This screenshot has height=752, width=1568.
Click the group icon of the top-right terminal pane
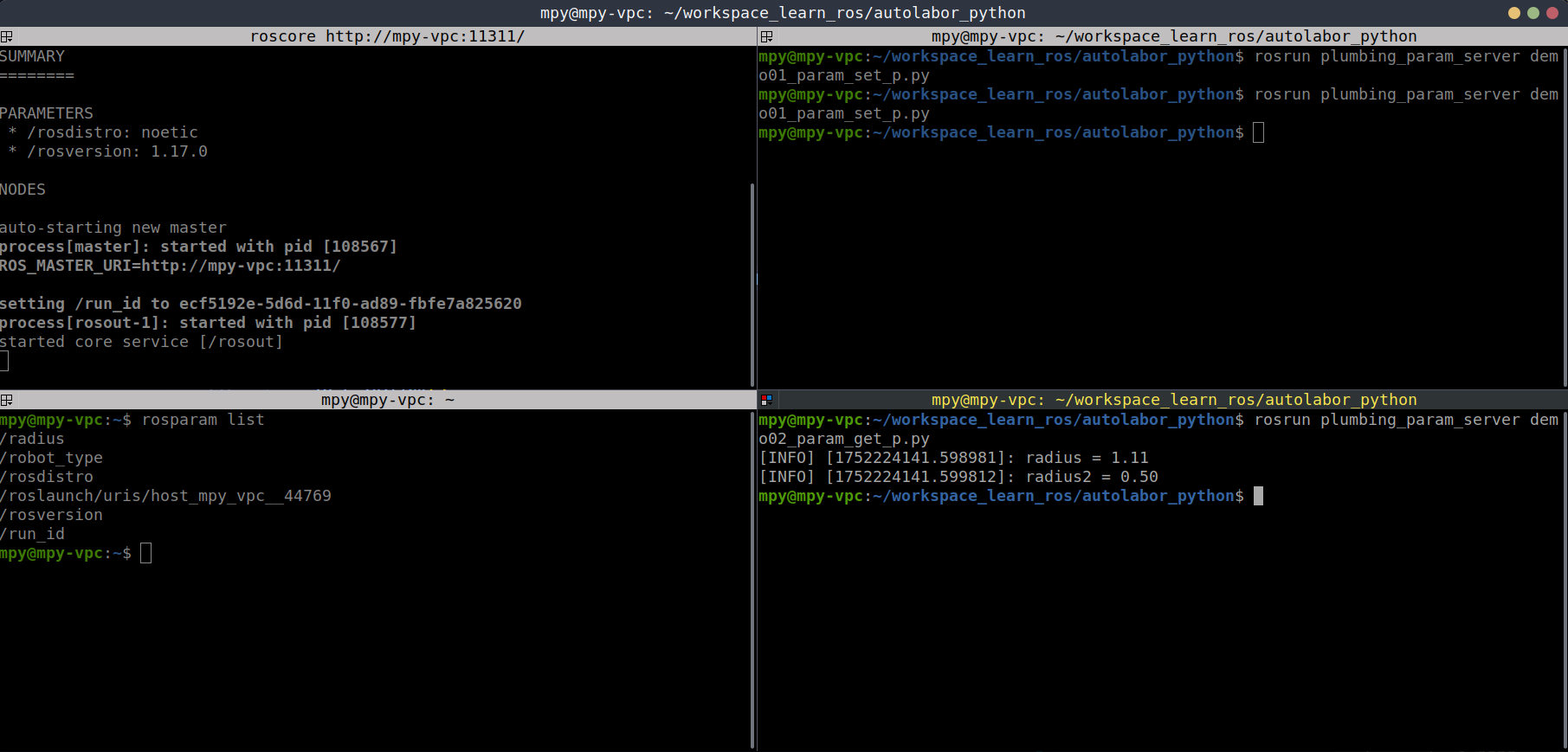coord(766,36)
